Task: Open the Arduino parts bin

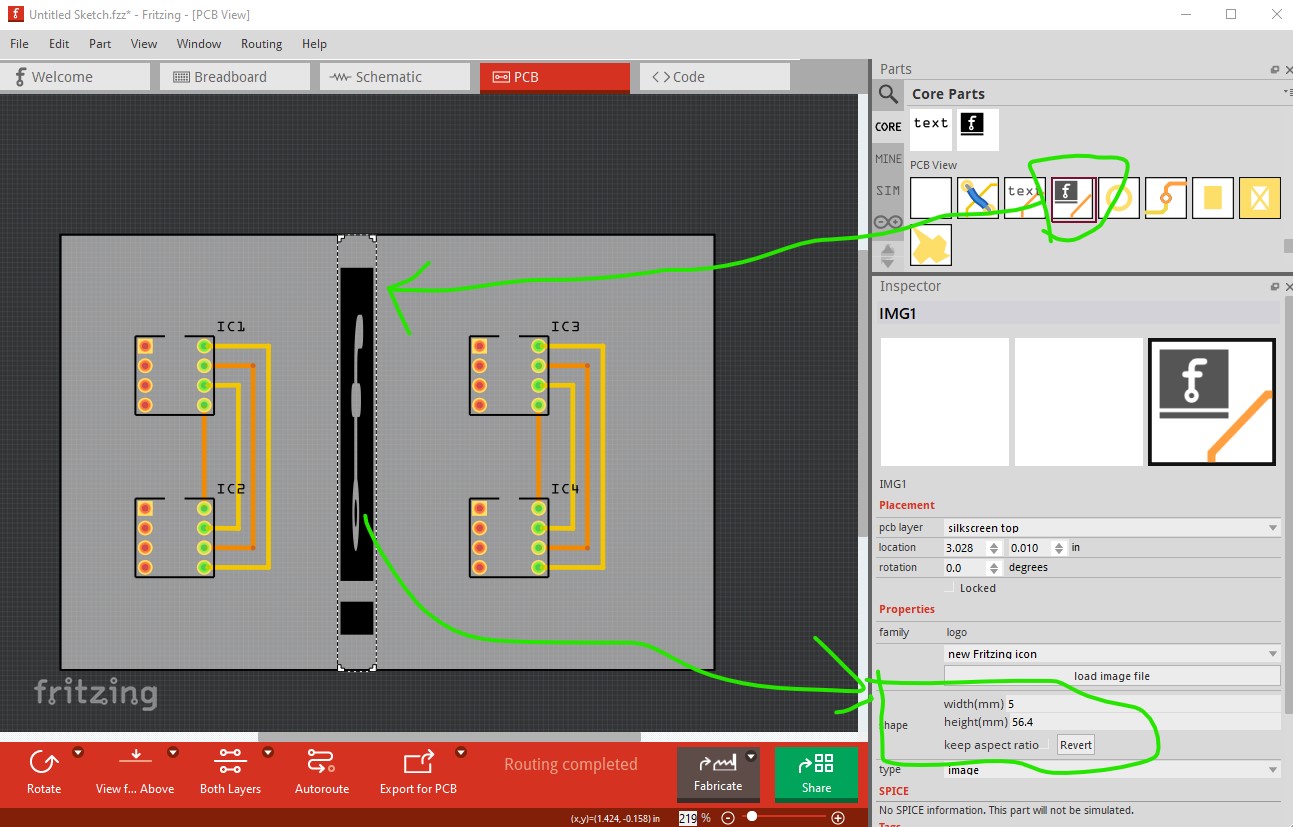Action: [x=888, y=222]
